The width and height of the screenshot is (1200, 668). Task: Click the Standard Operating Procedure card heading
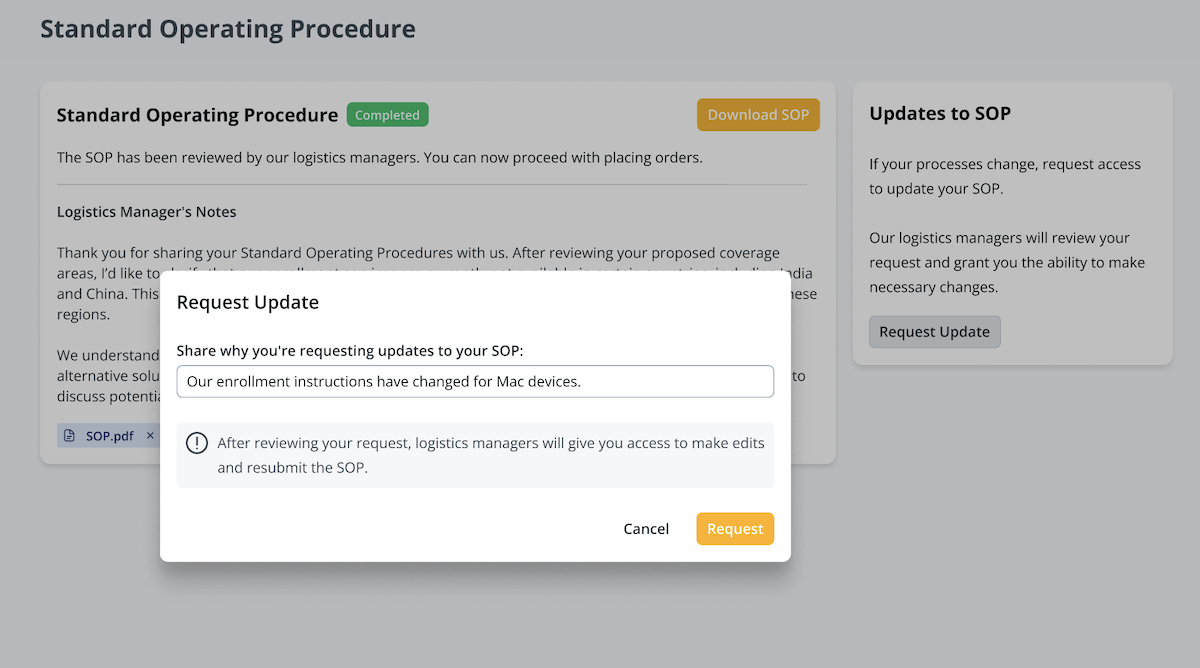[x=197, y=115]
